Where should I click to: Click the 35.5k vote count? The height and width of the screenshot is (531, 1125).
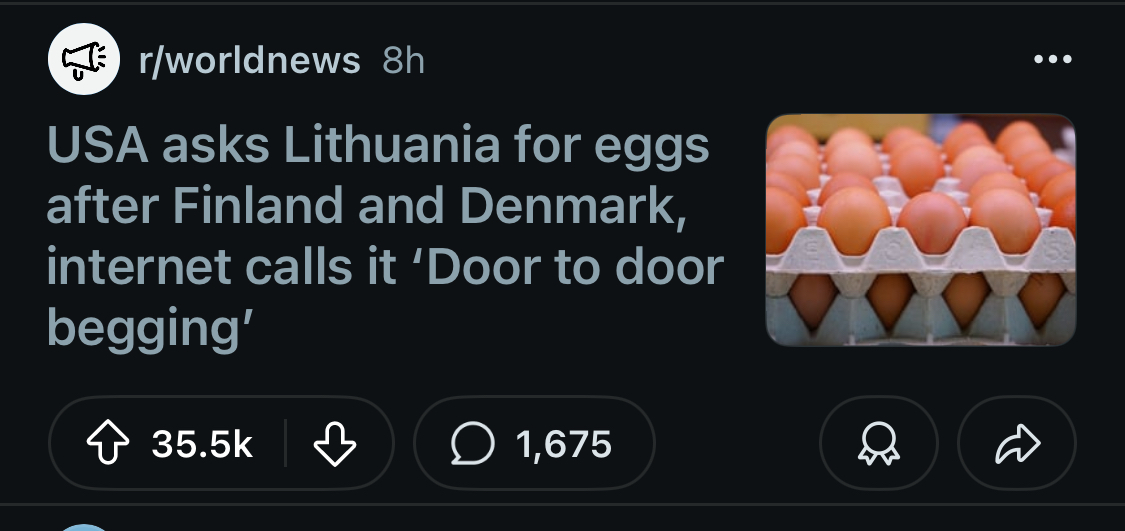click(202, 443)
